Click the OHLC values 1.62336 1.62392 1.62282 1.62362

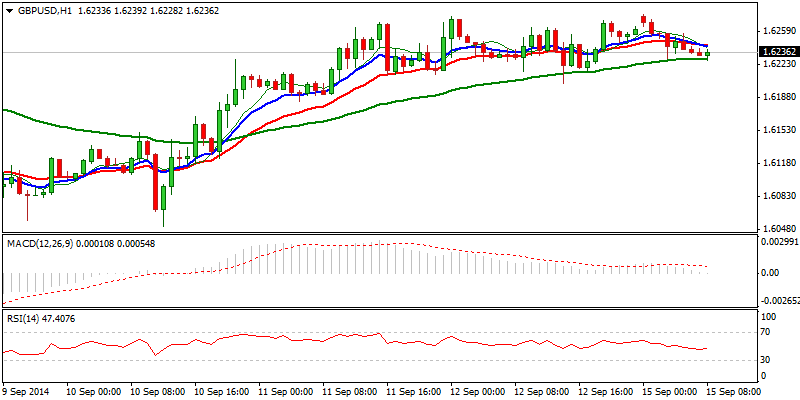[x=148, y=11]
